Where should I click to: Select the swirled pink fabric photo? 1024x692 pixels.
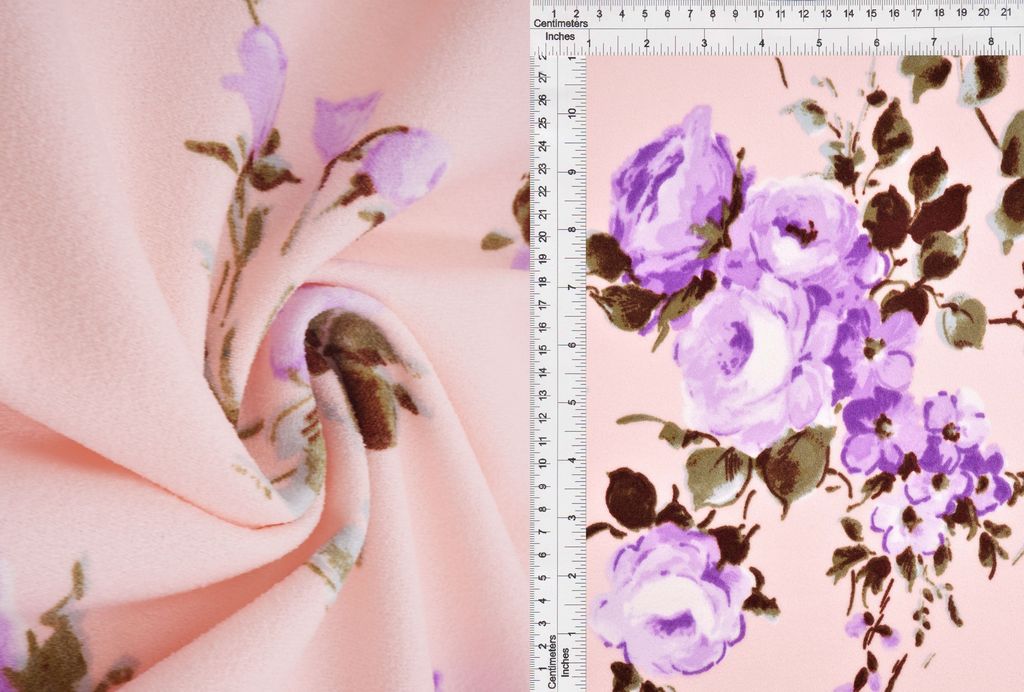(x=264, y=346)
